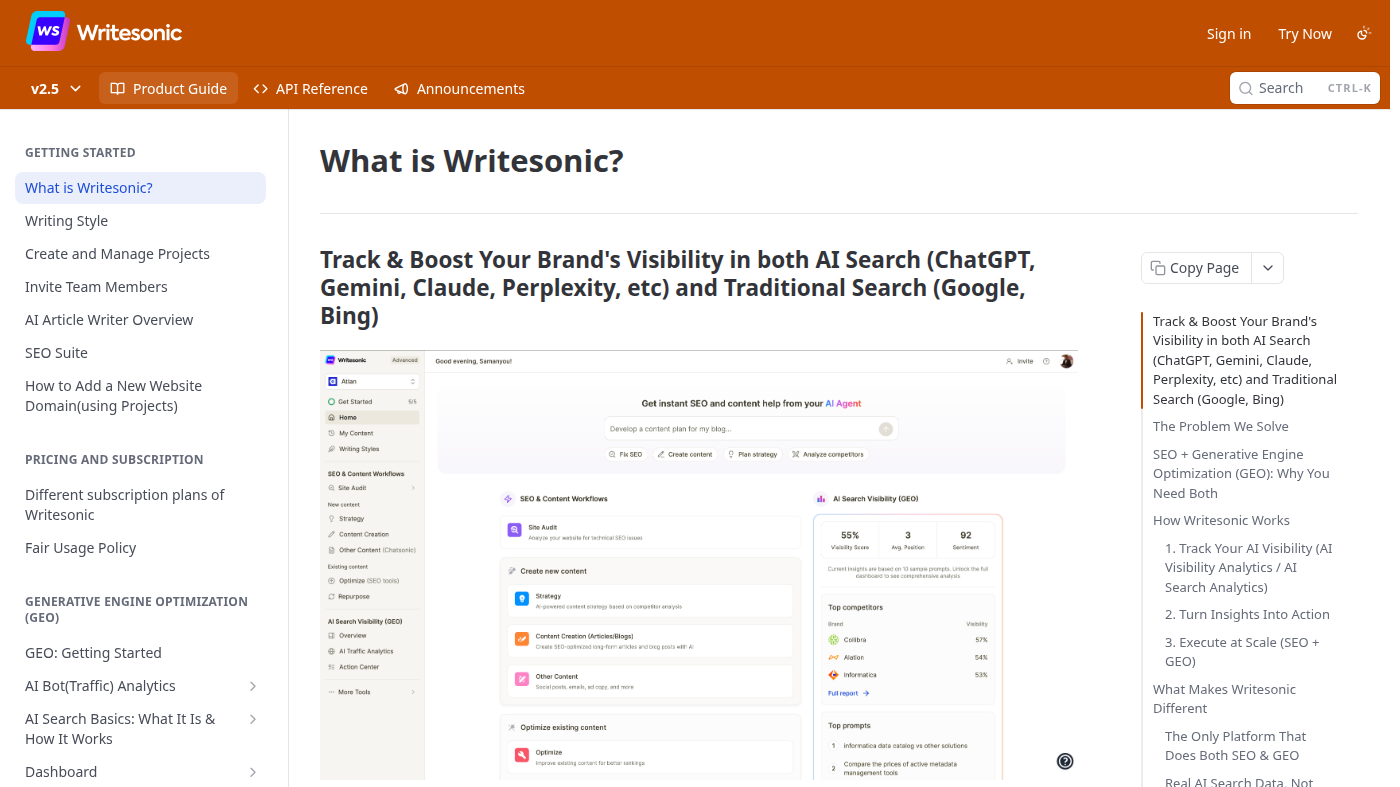Jump to The Problem We Solve
Viewport: 1400px width, 787px height.
pyautogui.click(x=1220, y=427)
